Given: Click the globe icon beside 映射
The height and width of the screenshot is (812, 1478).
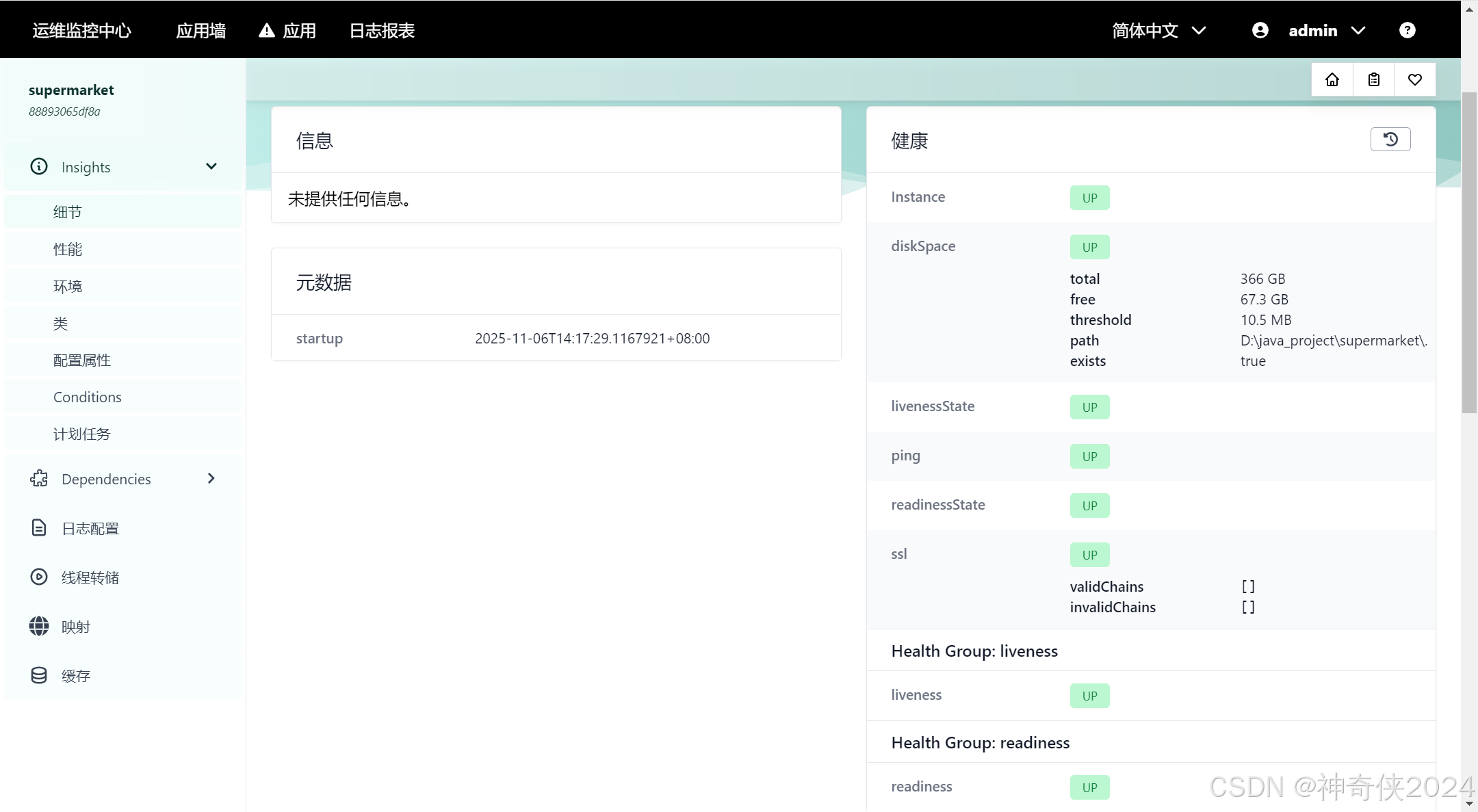Looking at the screenshot, I should [39, 627].
